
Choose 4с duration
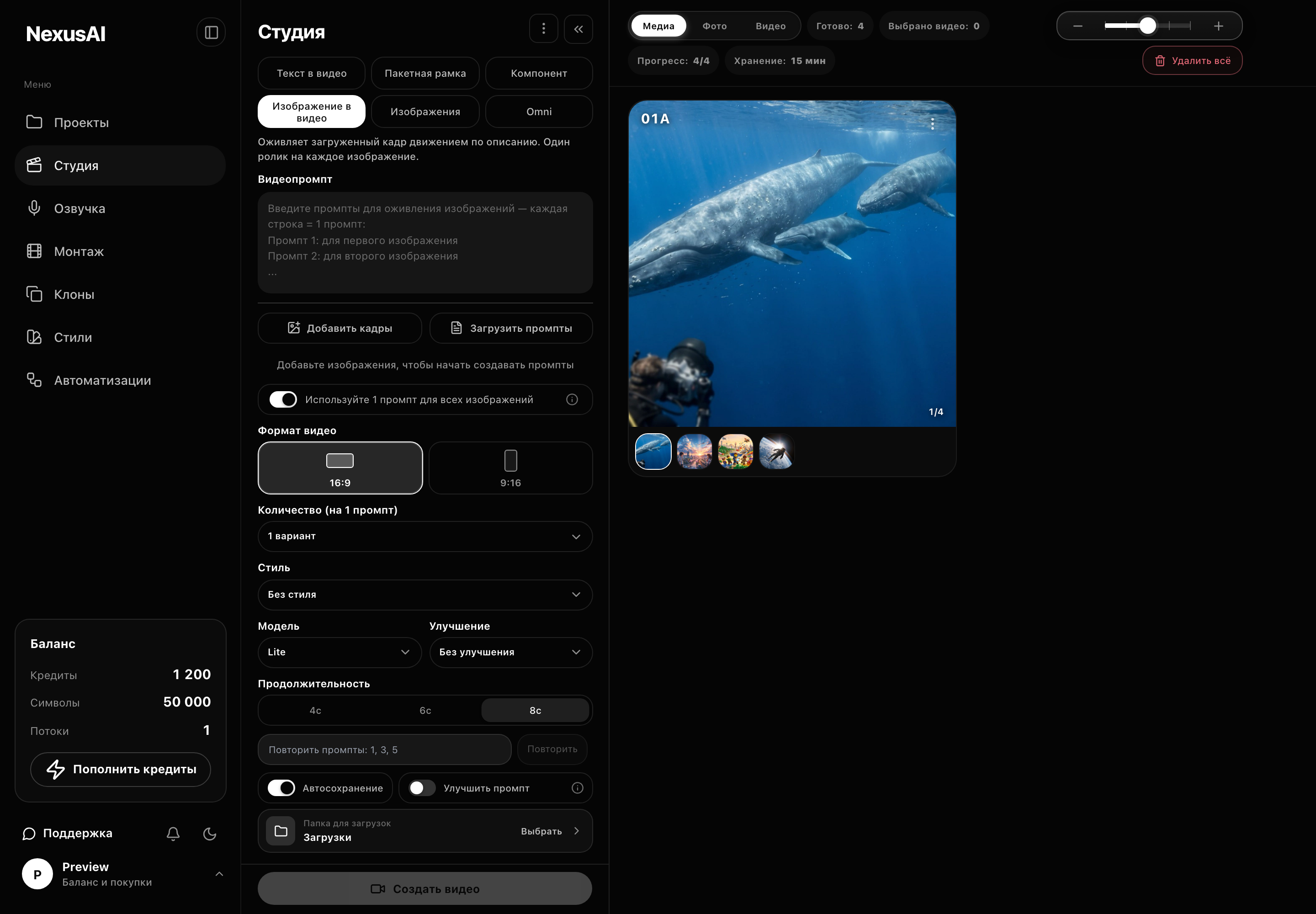[316, 710]
